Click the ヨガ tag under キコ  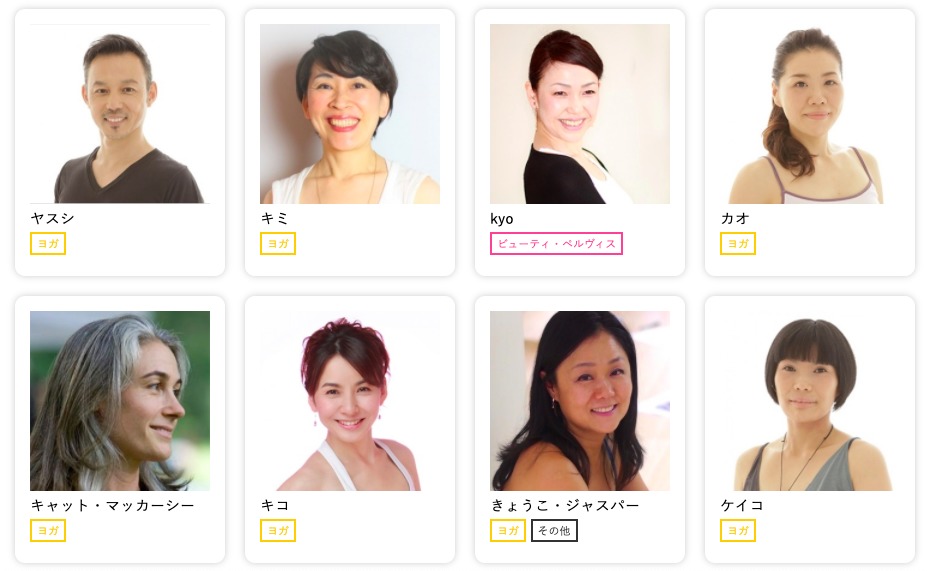click(x=278, y=530)
